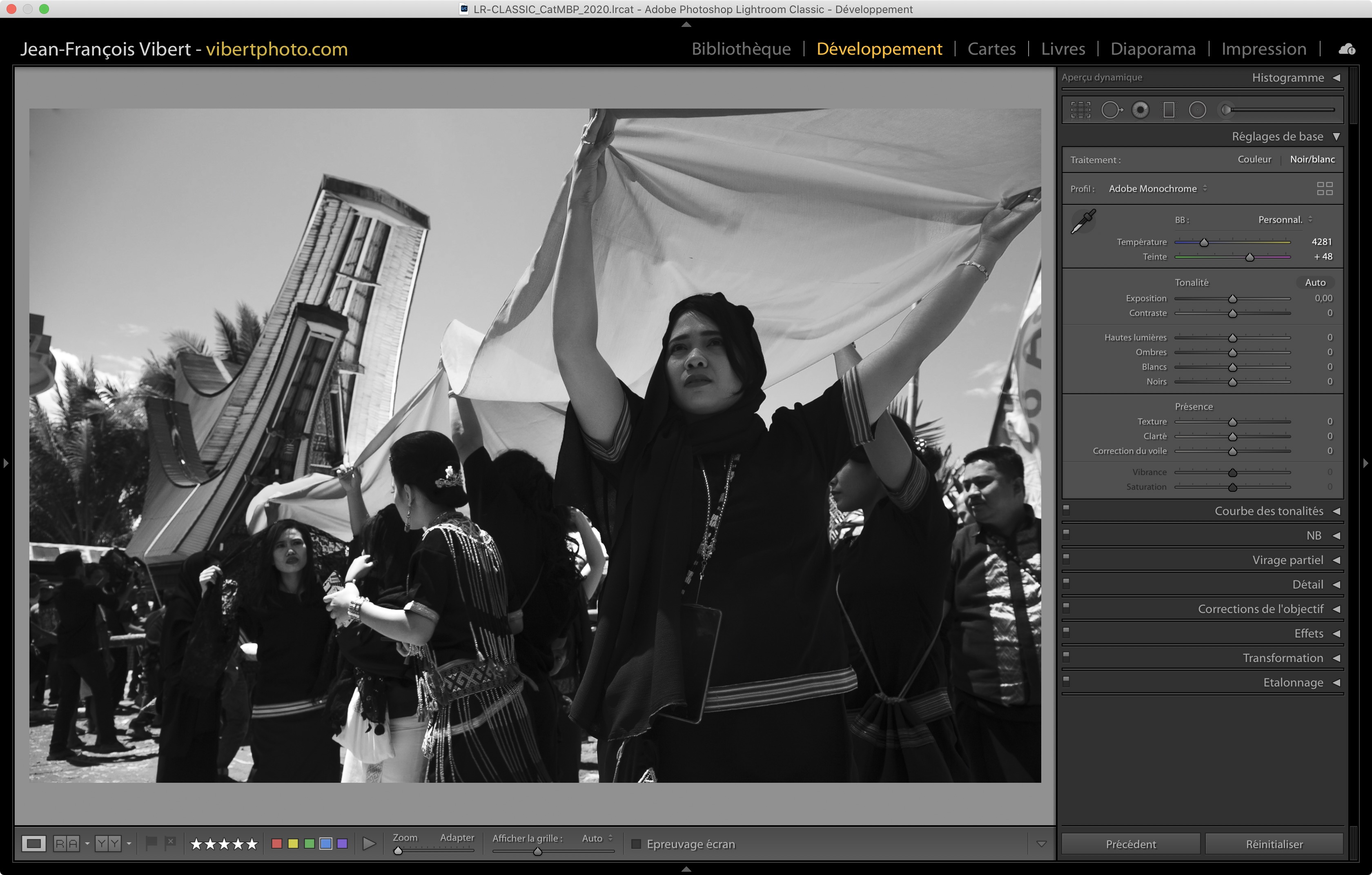Image resolution: width=1372 pixels, height=875 pixels.
Task: Open the profile browser grid icon
Action: [1325, 189]
